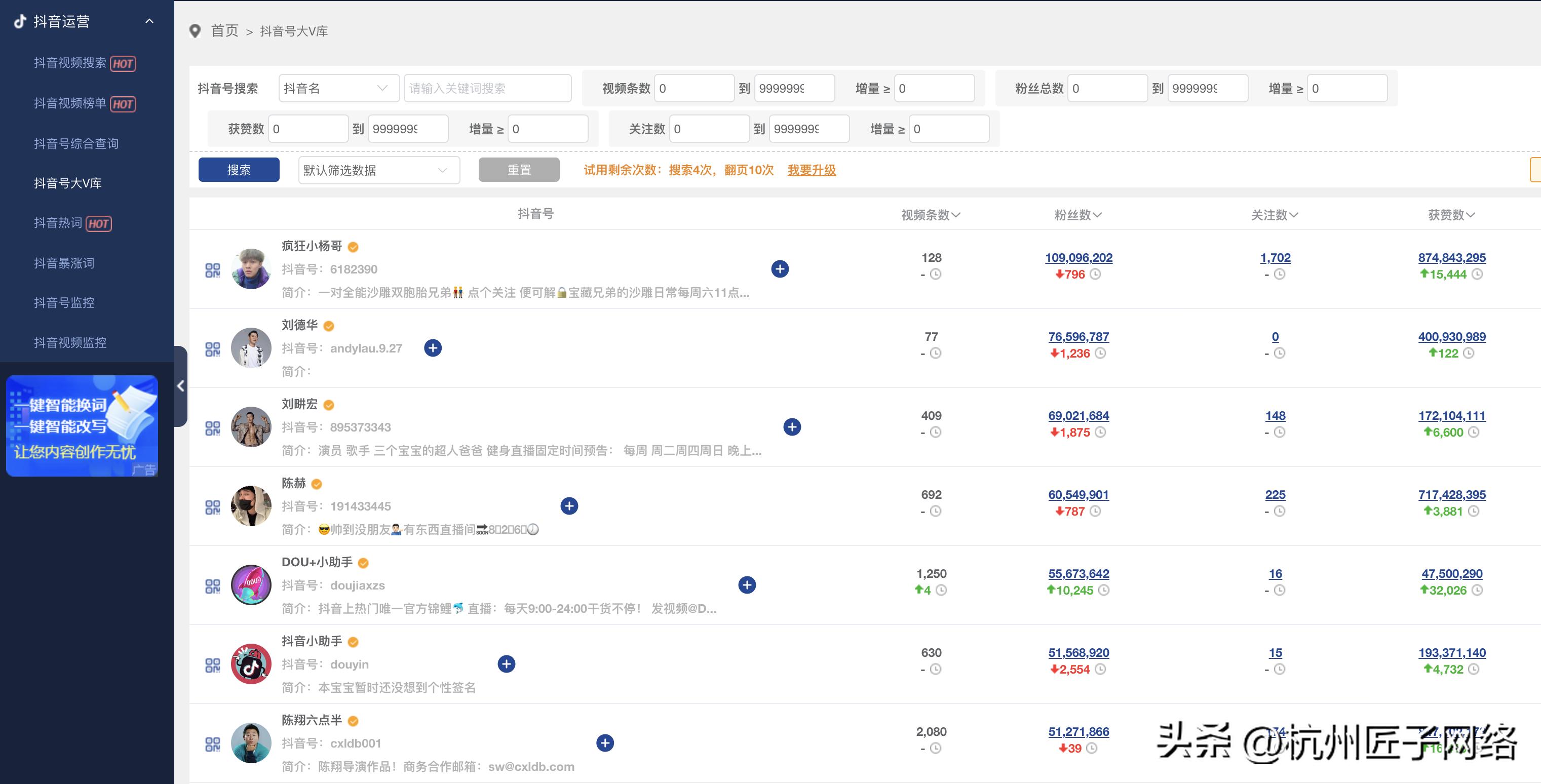
Task: Sort the table by 粉丝数 column
Action: coord(1078,215)
